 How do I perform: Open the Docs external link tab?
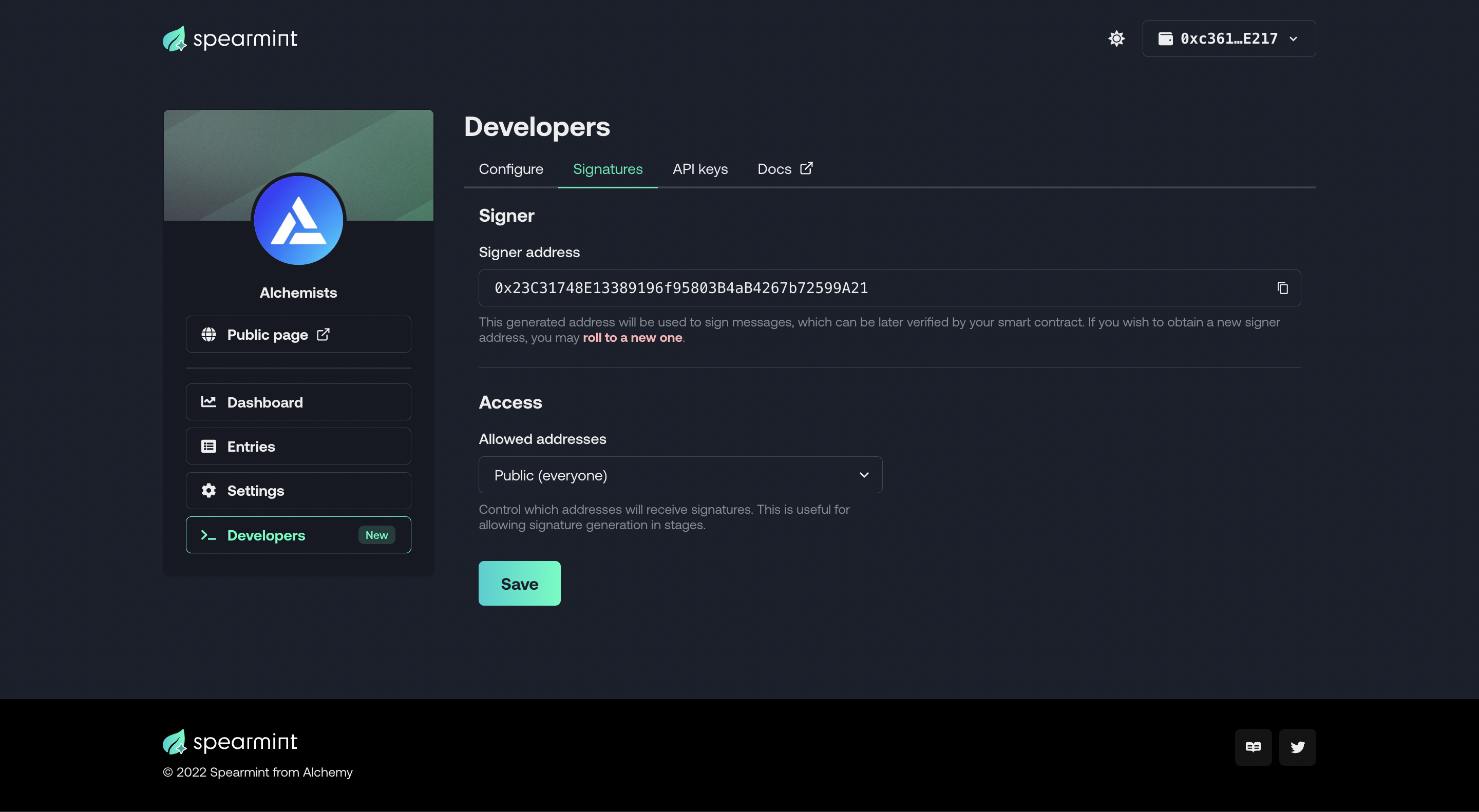click(x=785, y=169)
